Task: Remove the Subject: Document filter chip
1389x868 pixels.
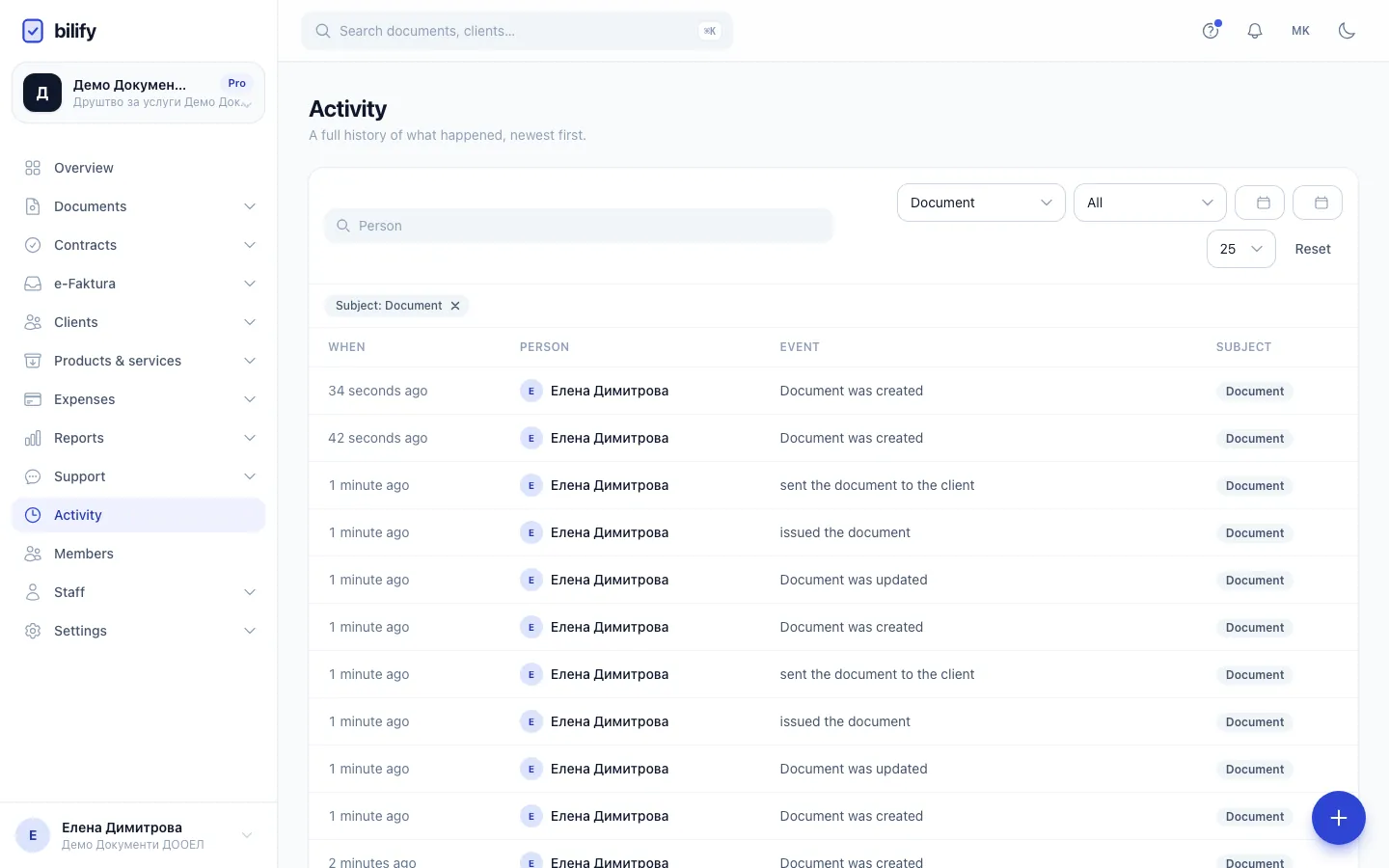Action: click(455, 306)
